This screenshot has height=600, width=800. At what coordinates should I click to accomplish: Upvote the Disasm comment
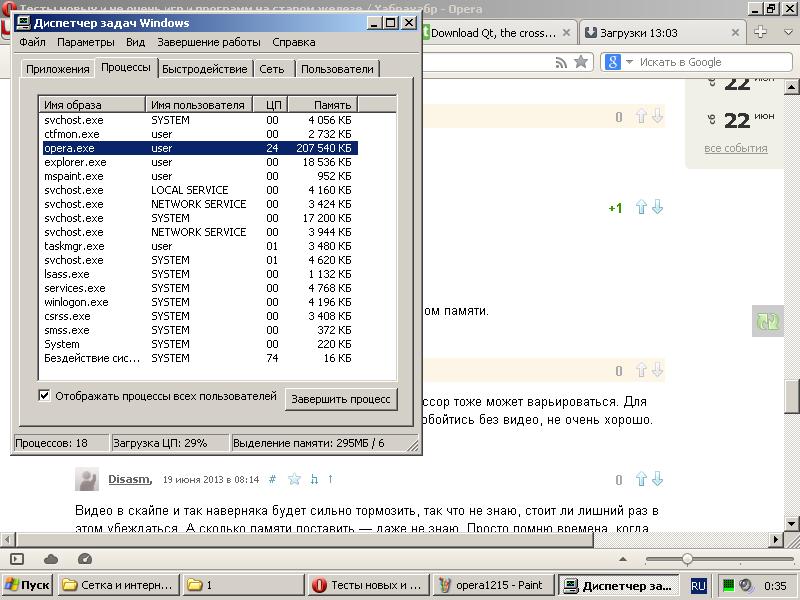(x=641, y=479)
